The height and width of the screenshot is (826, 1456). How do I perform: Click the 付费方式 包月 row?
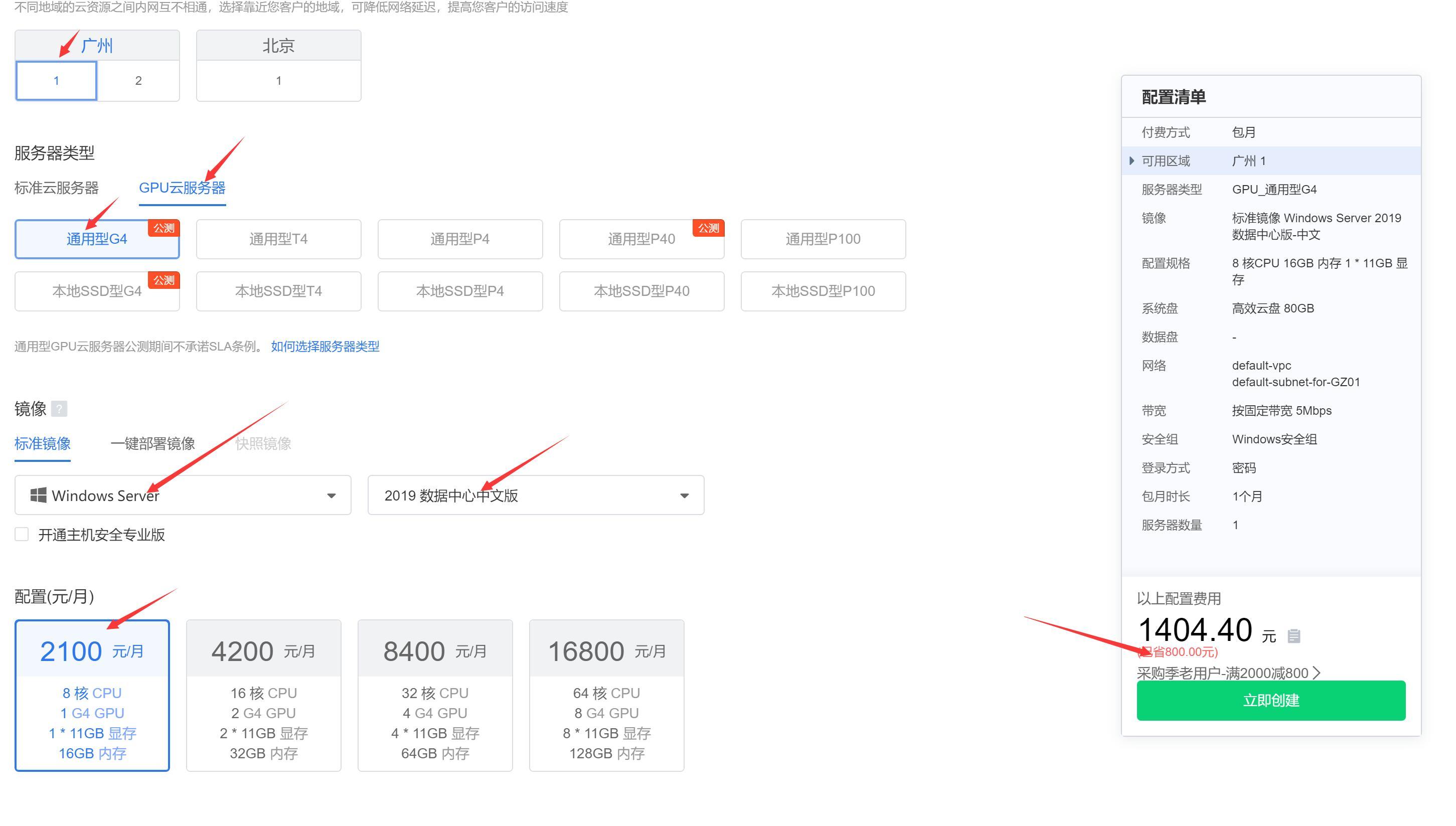(x=1270, y=132)
